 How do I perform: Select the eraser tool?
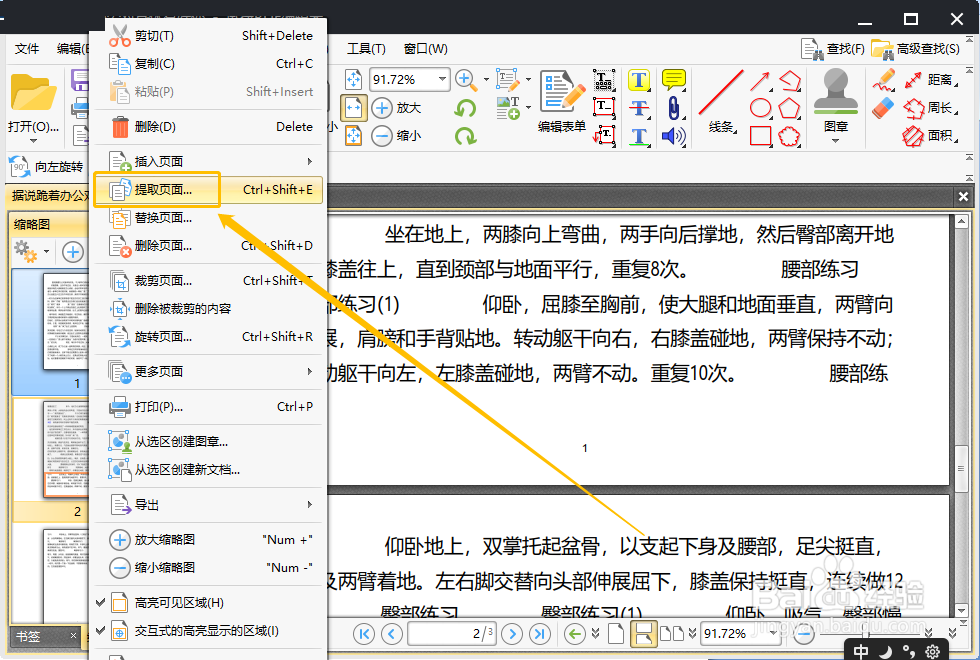tap(883, 108)
